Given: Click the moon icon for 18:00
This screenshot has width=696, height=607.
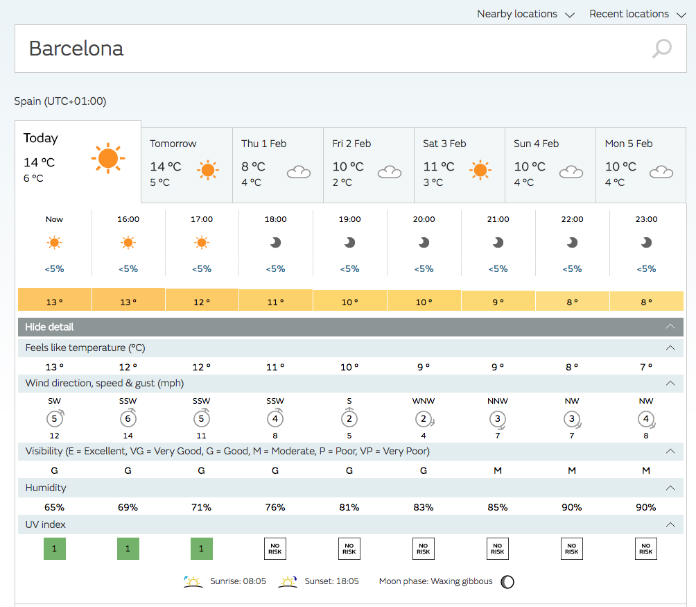Looking at the screenshot, I should pos(276,242).
